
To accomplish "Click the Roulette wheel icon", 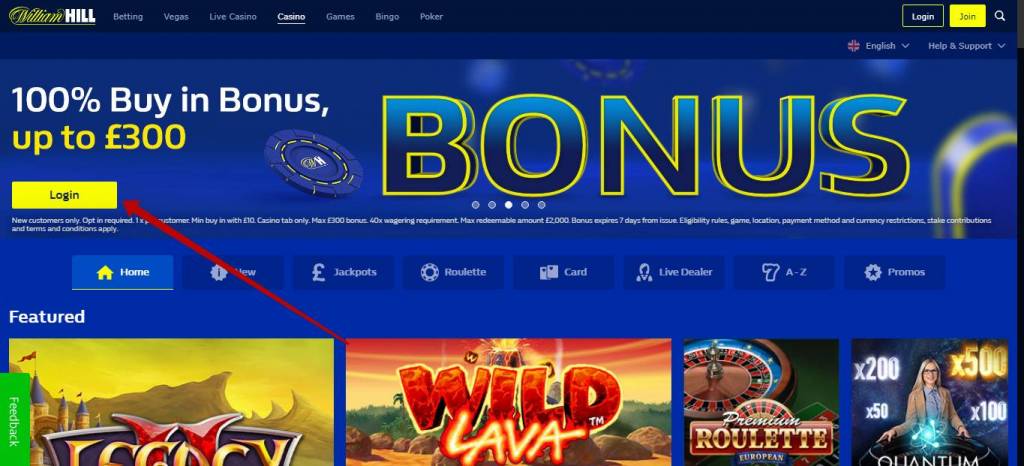I will pos(429,272).
